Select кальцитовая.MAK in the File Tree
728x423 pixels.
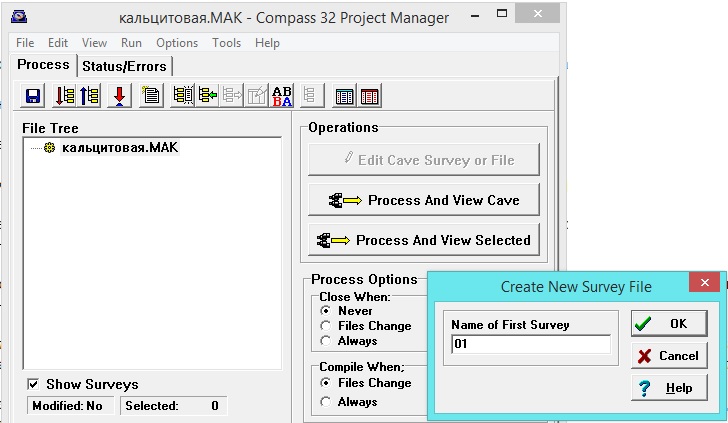click(119, 148)
